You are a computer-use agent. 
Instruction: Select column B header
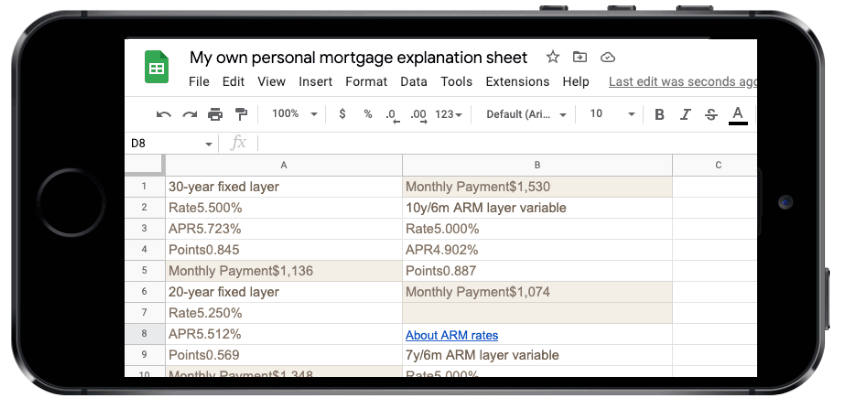click(537, 165)
